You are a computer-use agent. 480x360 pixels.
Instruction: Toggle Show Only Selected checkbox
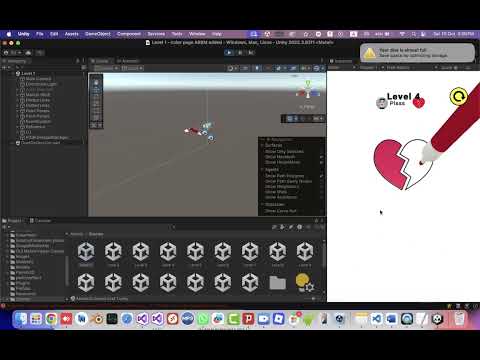(x=322, y=152)
